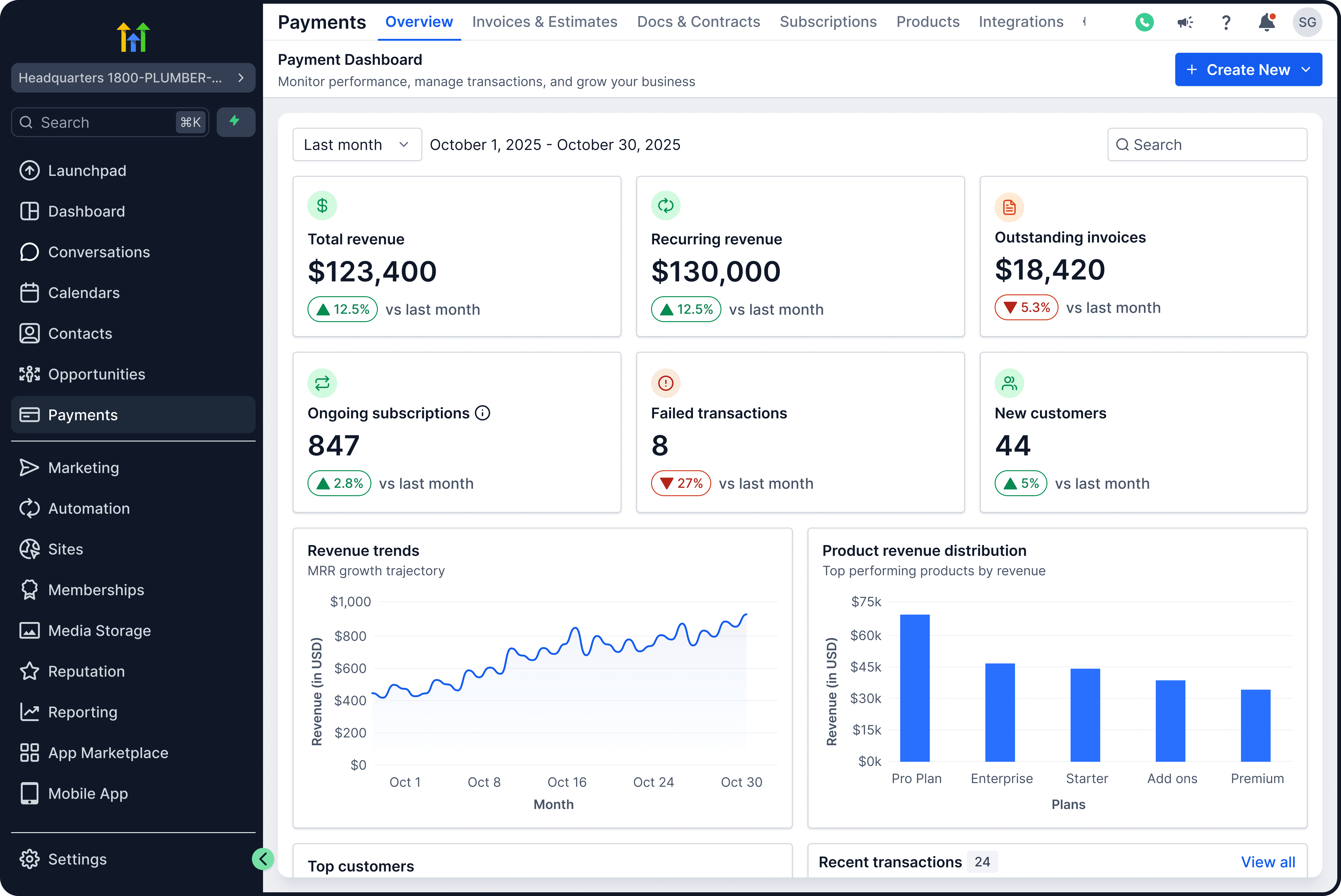Click the Ongoing subscriptions info icon

[483, 413]
